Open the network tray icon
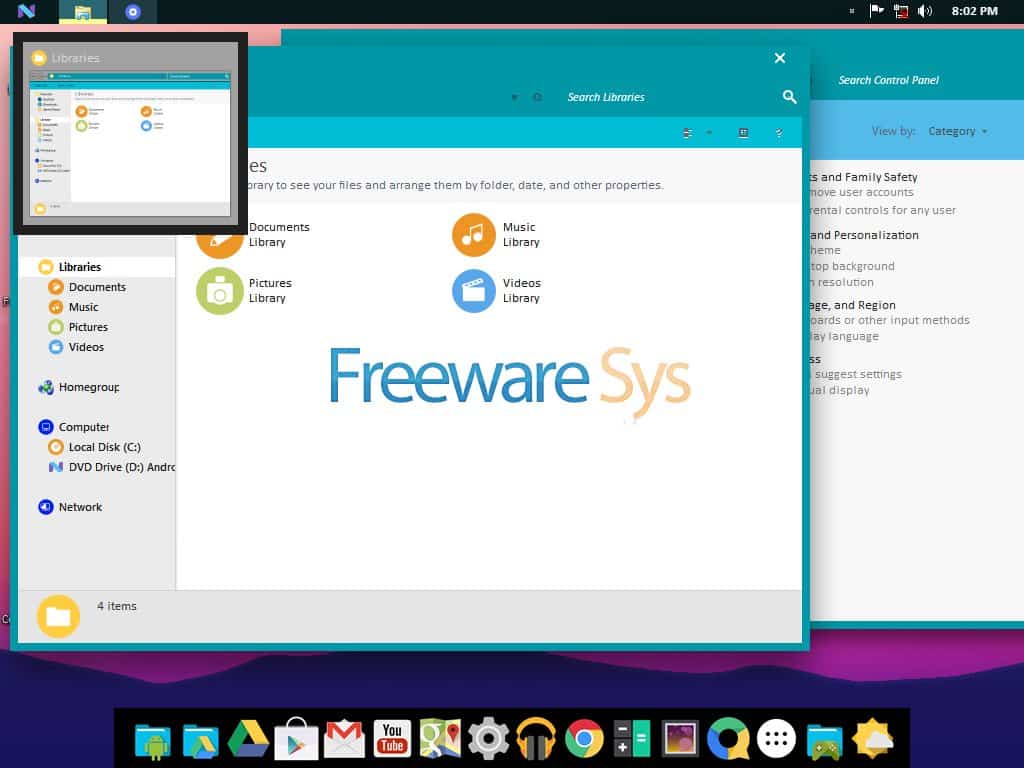The height and width of the screenshot is (768, 1024). click(901, 11)
